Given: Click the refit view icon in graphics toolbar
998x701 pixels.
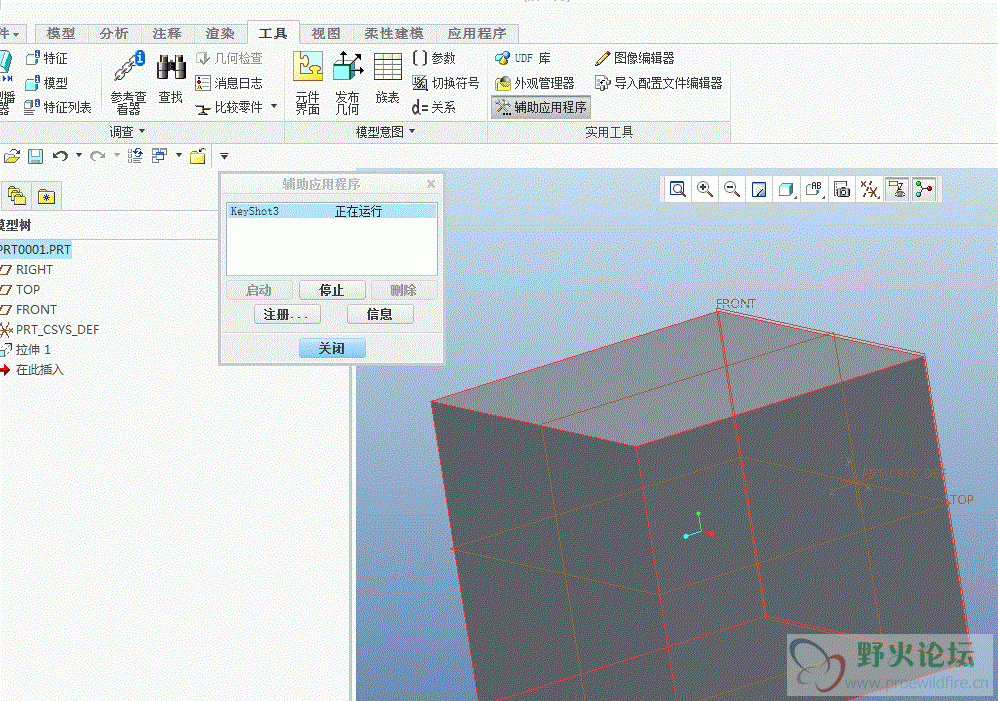Looking at the screenshot, I should click(x=678, y=189).
